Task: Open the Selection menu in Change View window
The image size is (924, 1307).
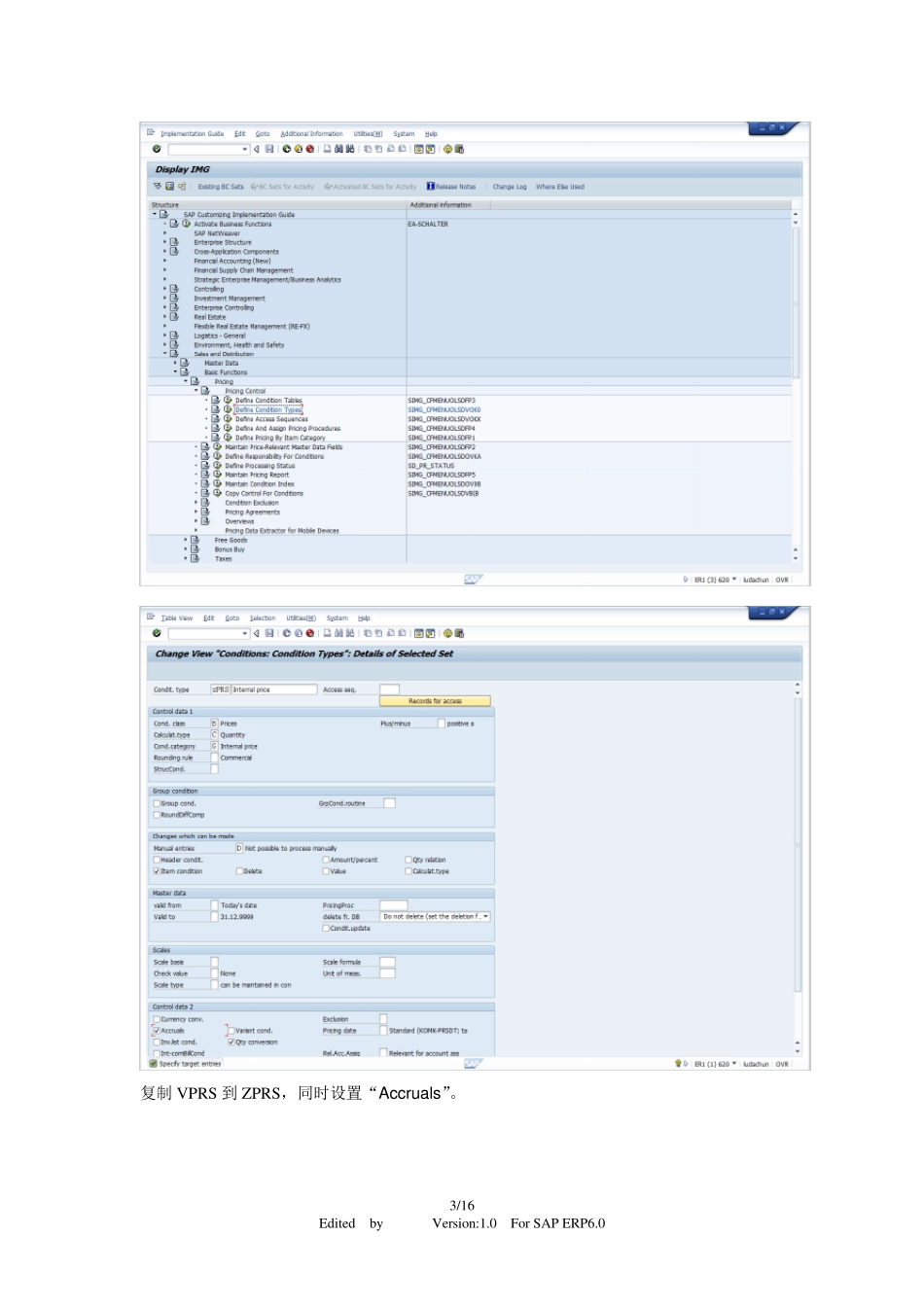Action: click(263, 618)
